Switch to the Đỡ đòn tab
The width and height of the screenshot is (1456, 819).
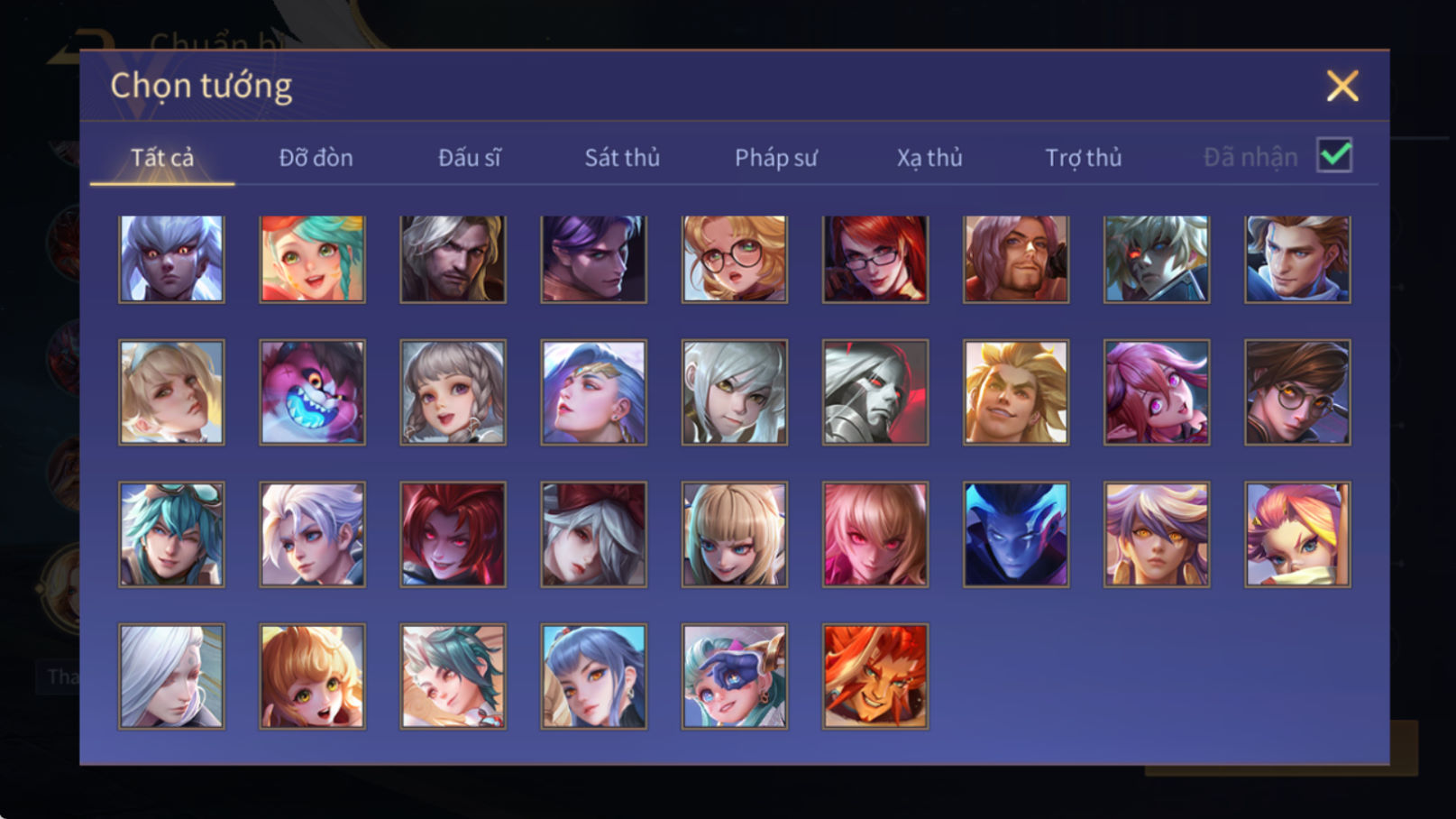tap(316, 158)
